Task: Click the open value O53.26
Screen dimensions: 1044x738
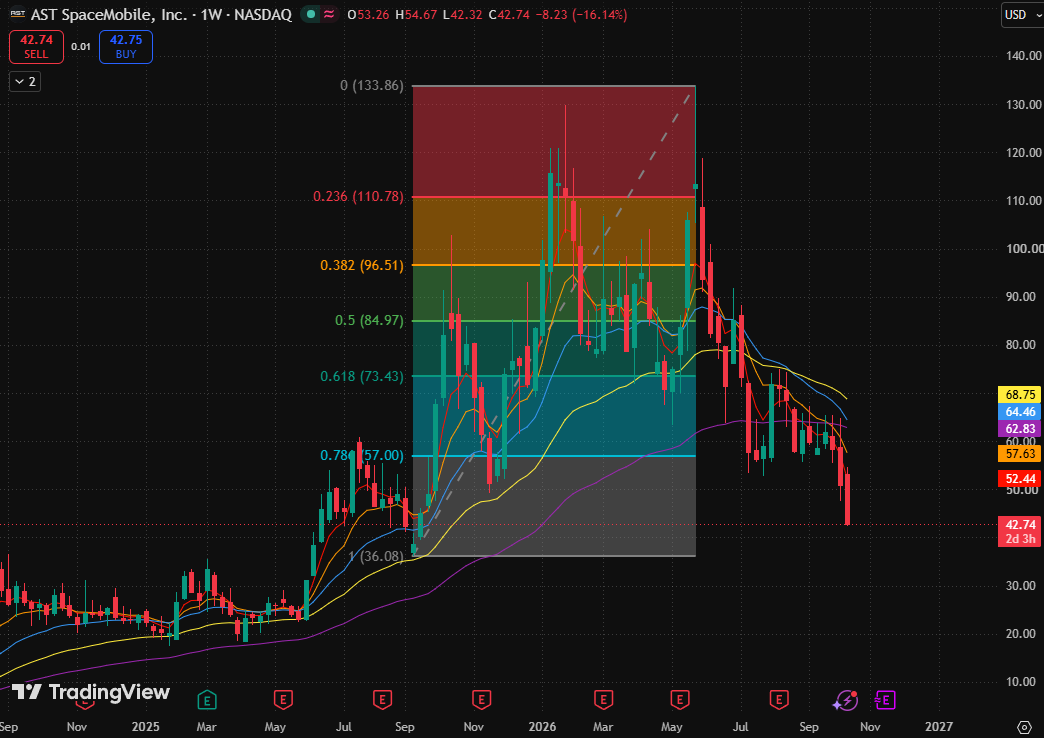Action: 368,15
